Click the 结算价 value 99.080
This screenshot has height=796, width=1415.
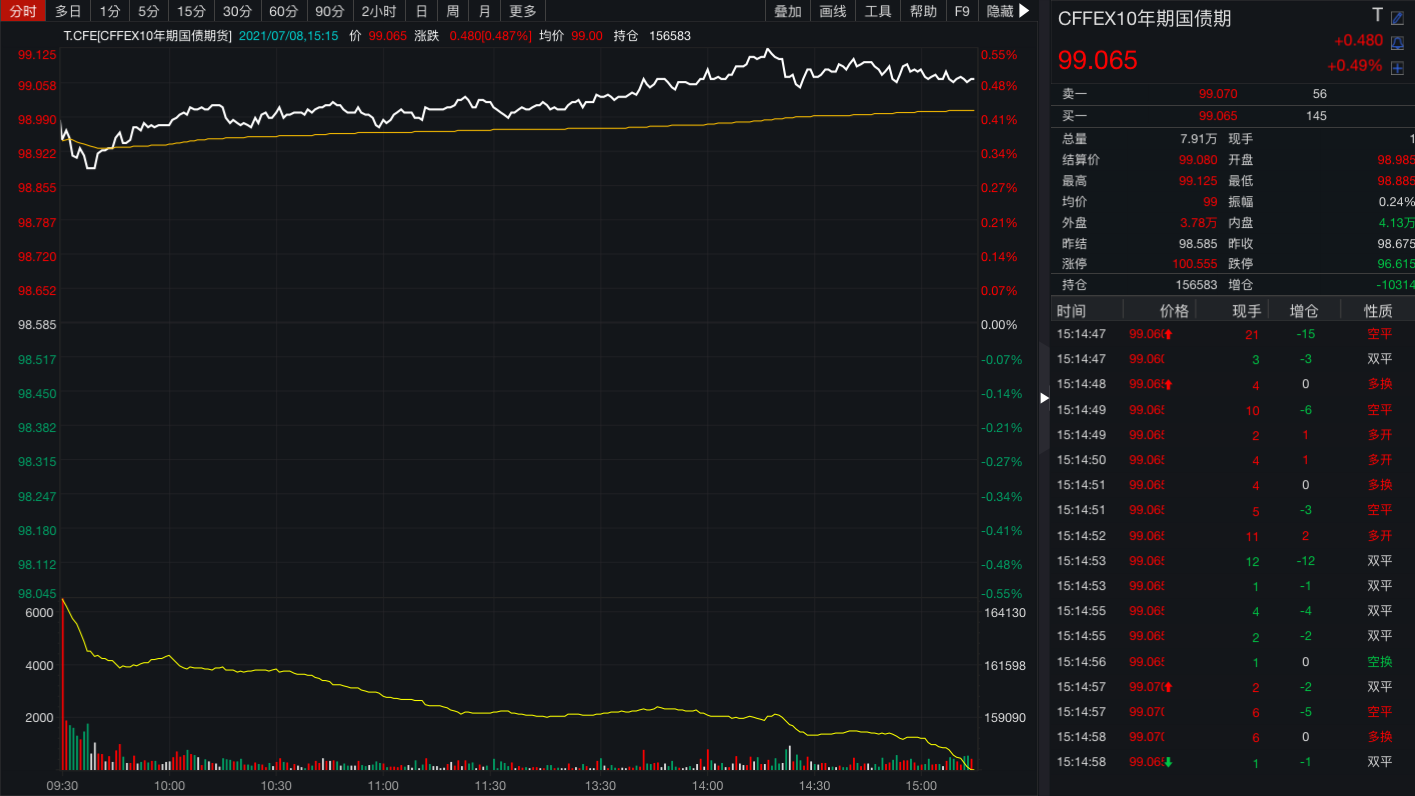coord(1198,160)
